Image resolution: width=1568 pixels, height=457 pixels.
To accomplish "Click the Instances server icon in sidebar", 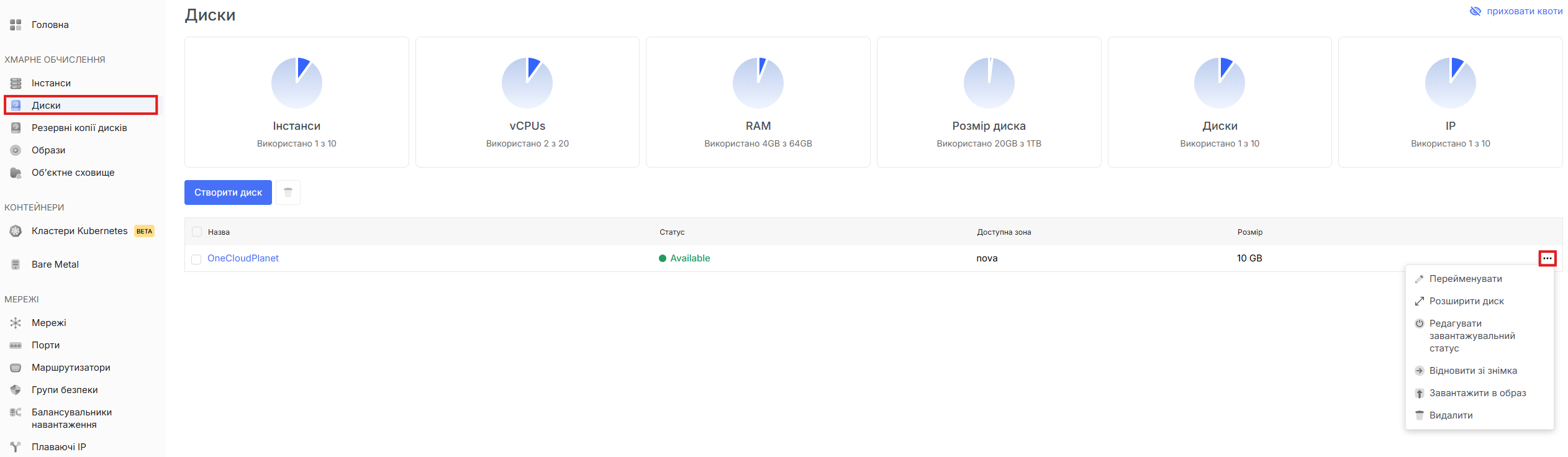I will pyautogui.click(x=16, y=83).
